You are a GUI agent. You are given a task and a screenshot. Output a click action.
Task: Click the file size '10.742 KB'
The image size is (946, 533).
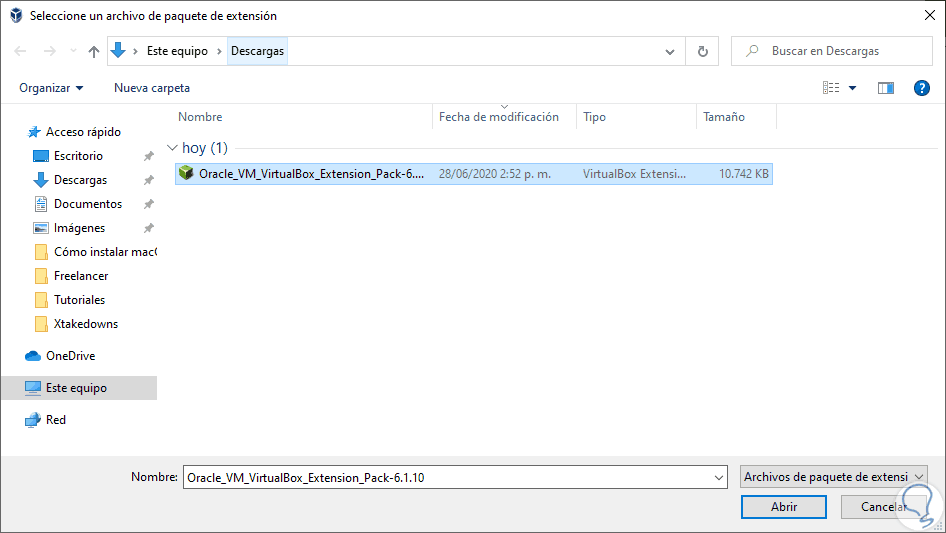click(x=743, y=174)
